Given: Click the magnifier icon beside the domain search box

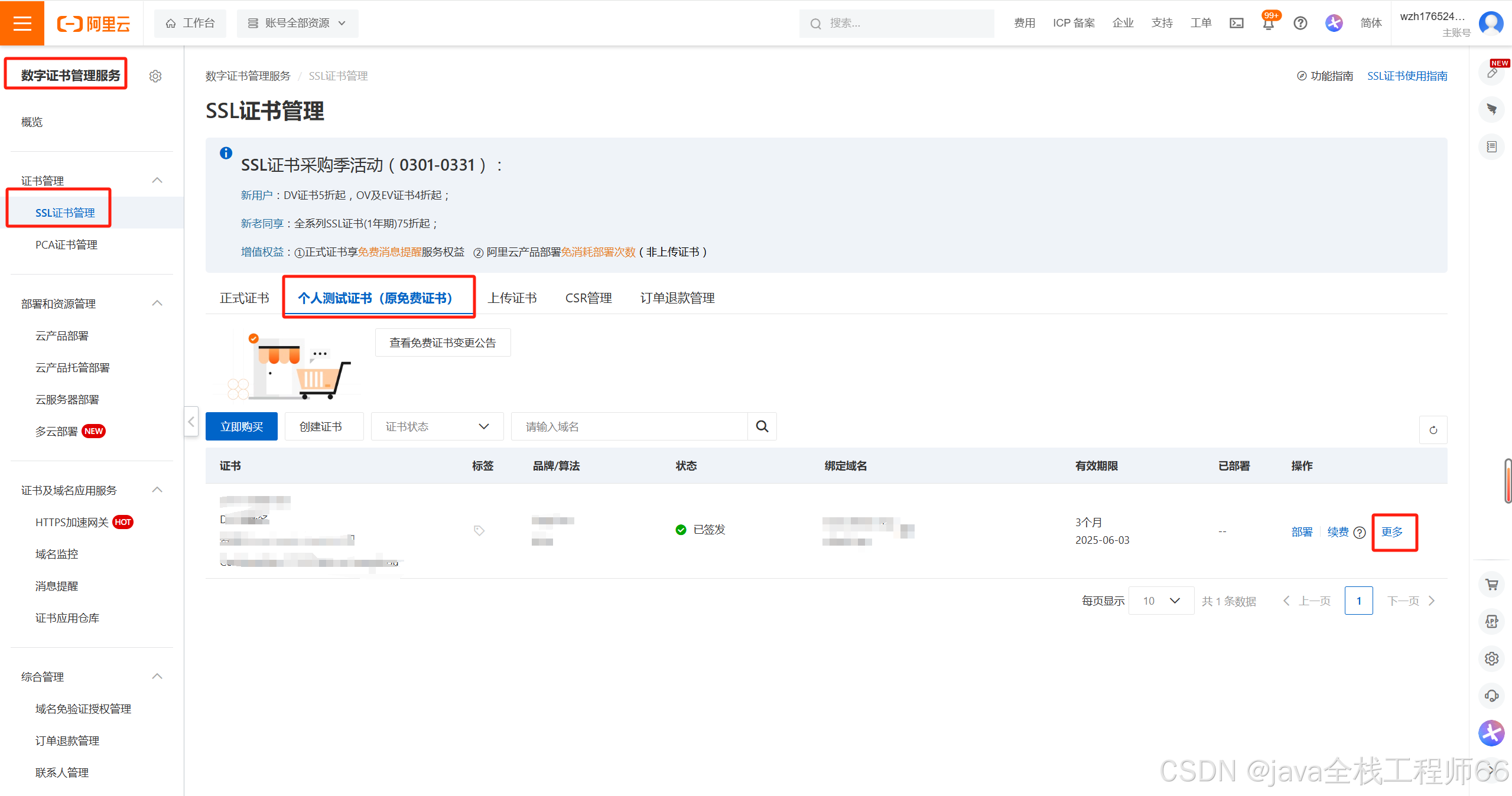Looking at the screenshot, I should point(762,426).
